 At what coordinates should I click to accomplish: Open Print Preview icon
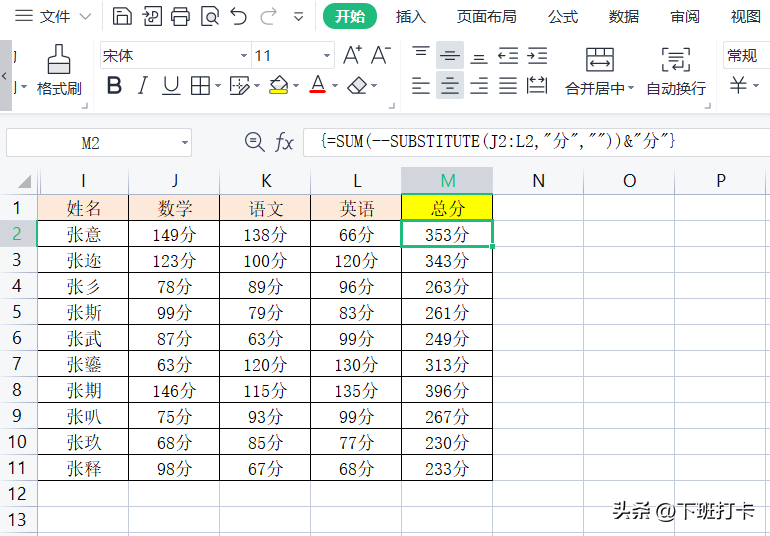(x=210, y=16)
